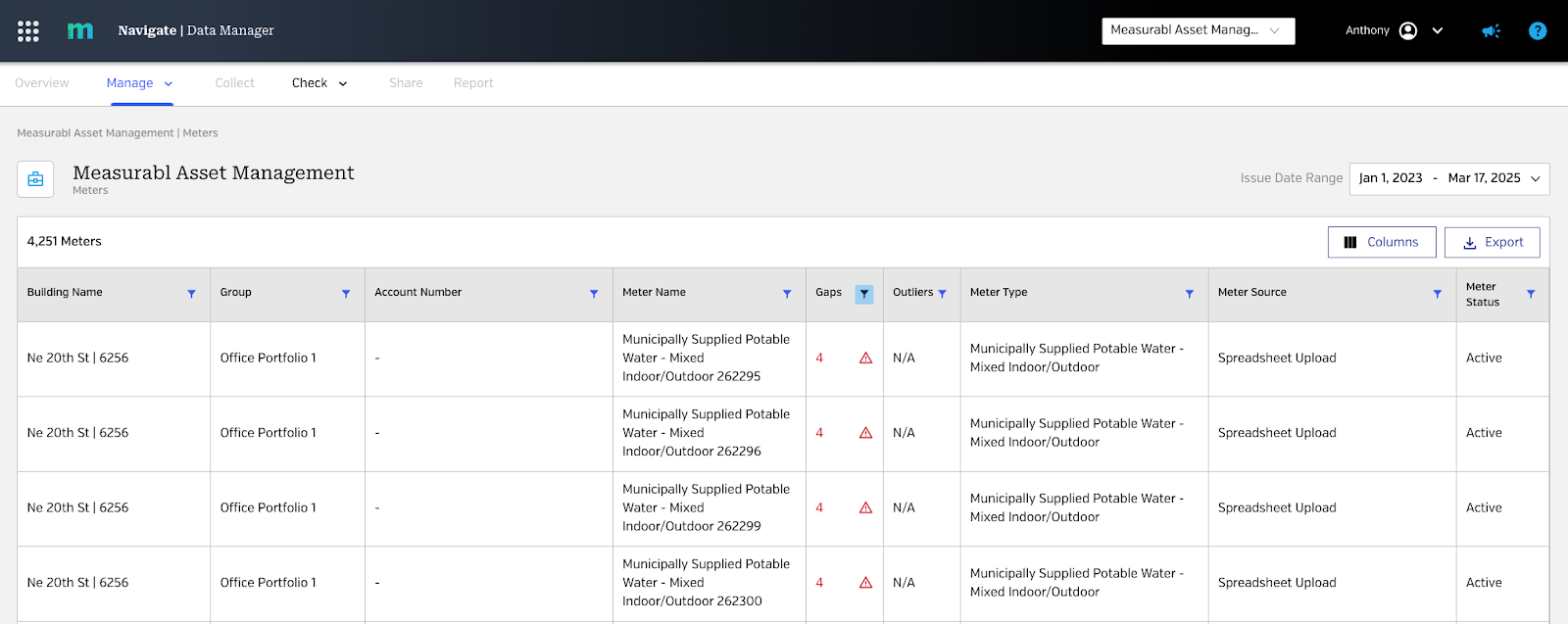Open the Issue Date Range picker

click(x=1449, y=178)
